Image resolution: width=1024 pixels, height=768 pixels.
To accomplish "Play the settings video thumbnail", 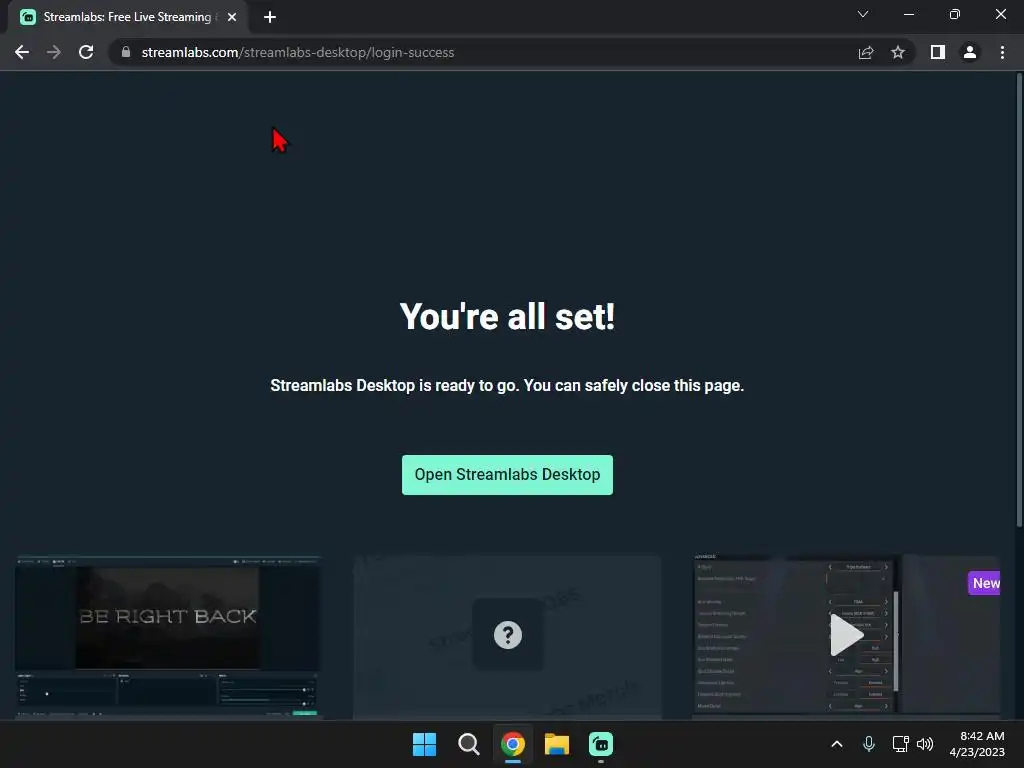I will (x=846, y=635).
